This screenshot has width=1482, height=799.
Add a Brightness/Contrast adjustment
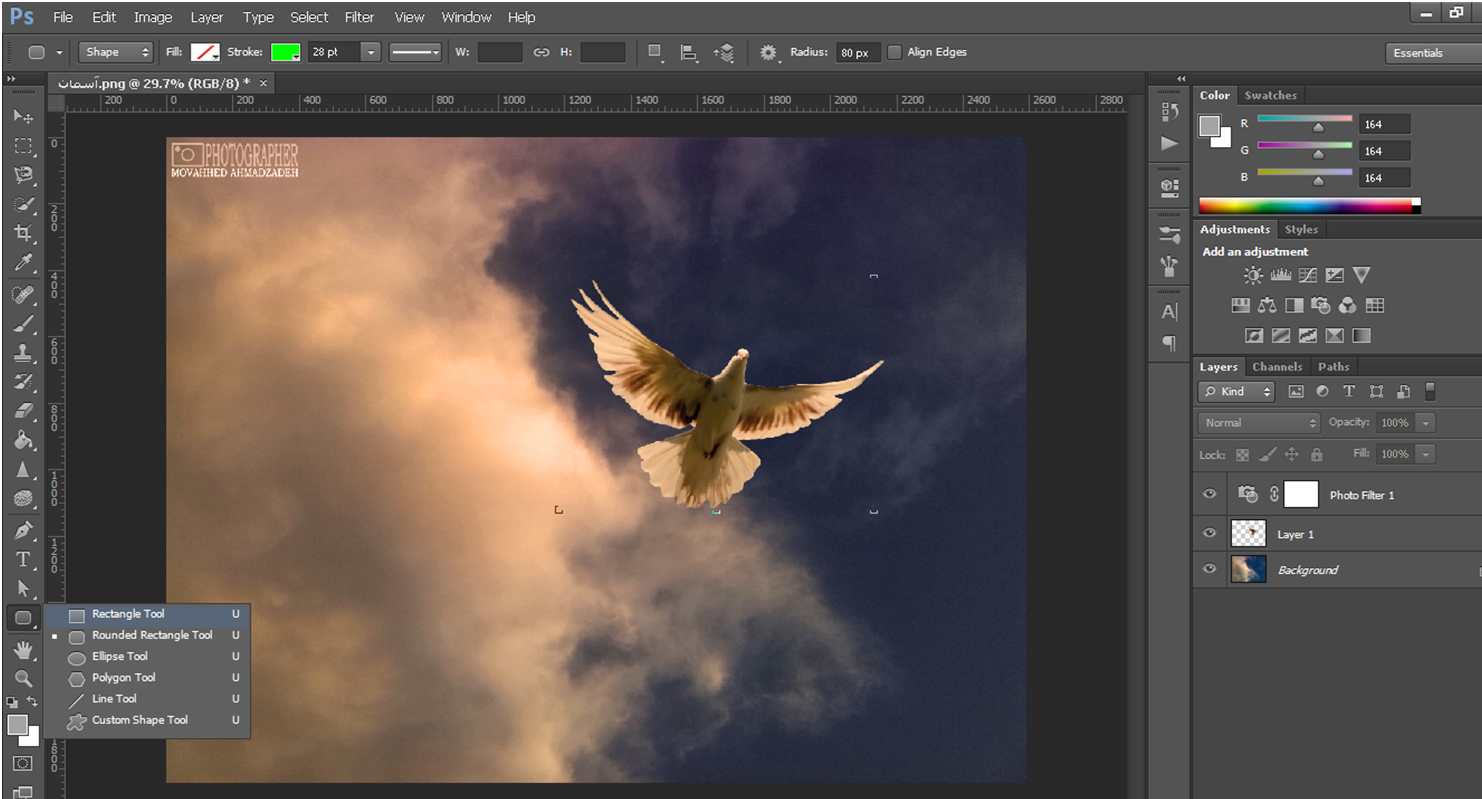[1253, 275]
